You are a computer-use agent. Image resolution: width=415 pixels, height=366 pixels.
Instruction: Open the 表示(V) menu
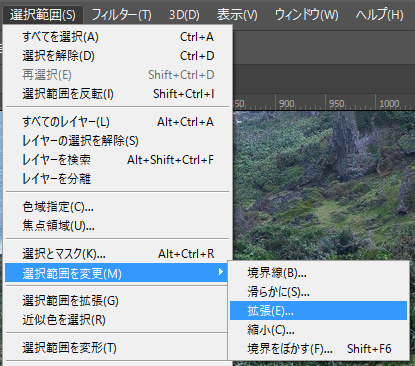click(x=237, y=15)
